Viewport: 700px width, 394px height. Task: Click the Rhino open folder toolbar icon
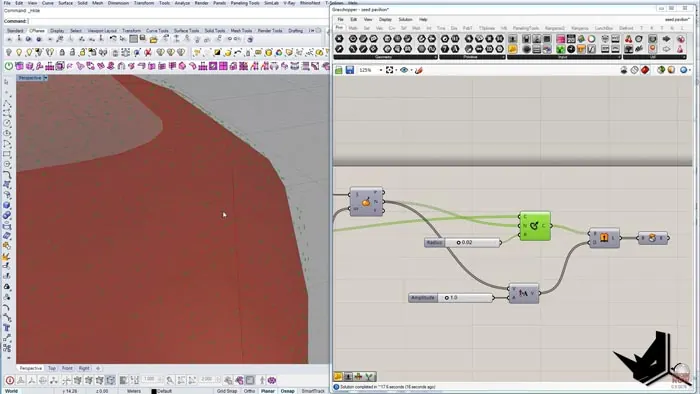pos(153,39)
